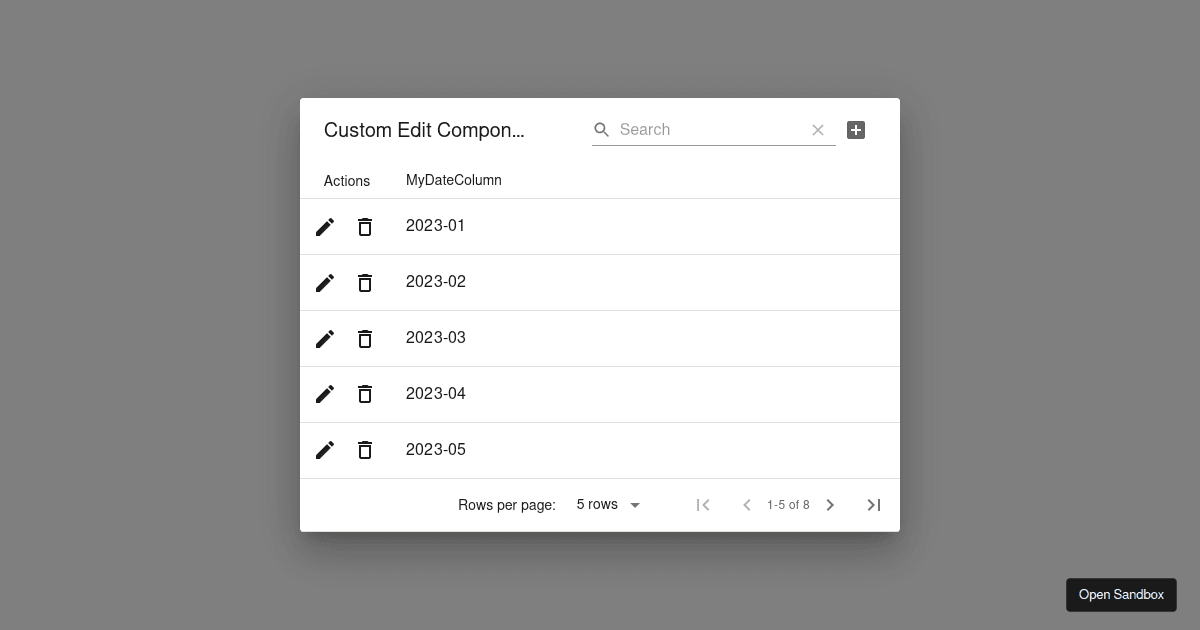Add a new row with plus icon
Image resolution: width=1200 pixels, height=630 pixels.
[x=856, y=130]
